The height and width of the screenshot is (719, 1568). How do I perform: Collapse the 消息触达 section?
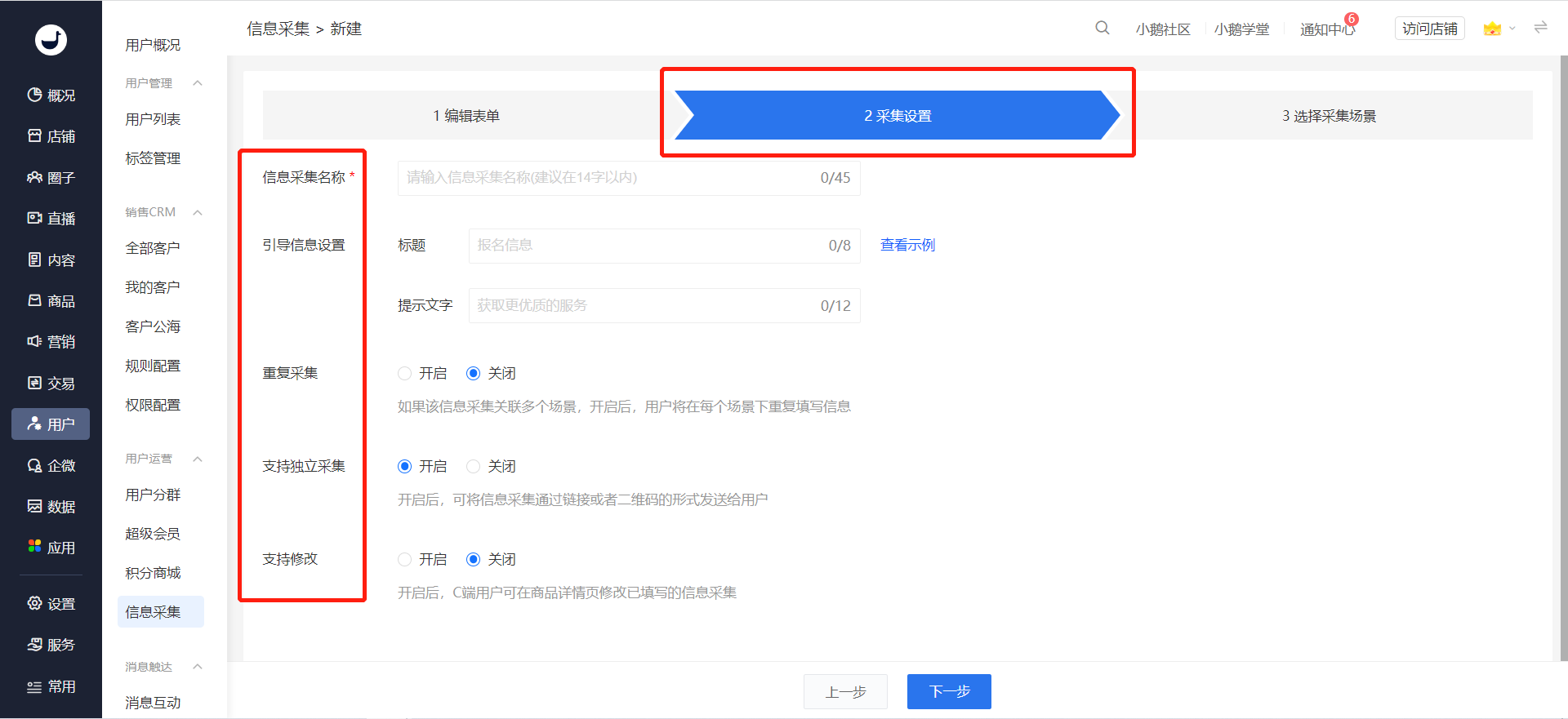197,667
